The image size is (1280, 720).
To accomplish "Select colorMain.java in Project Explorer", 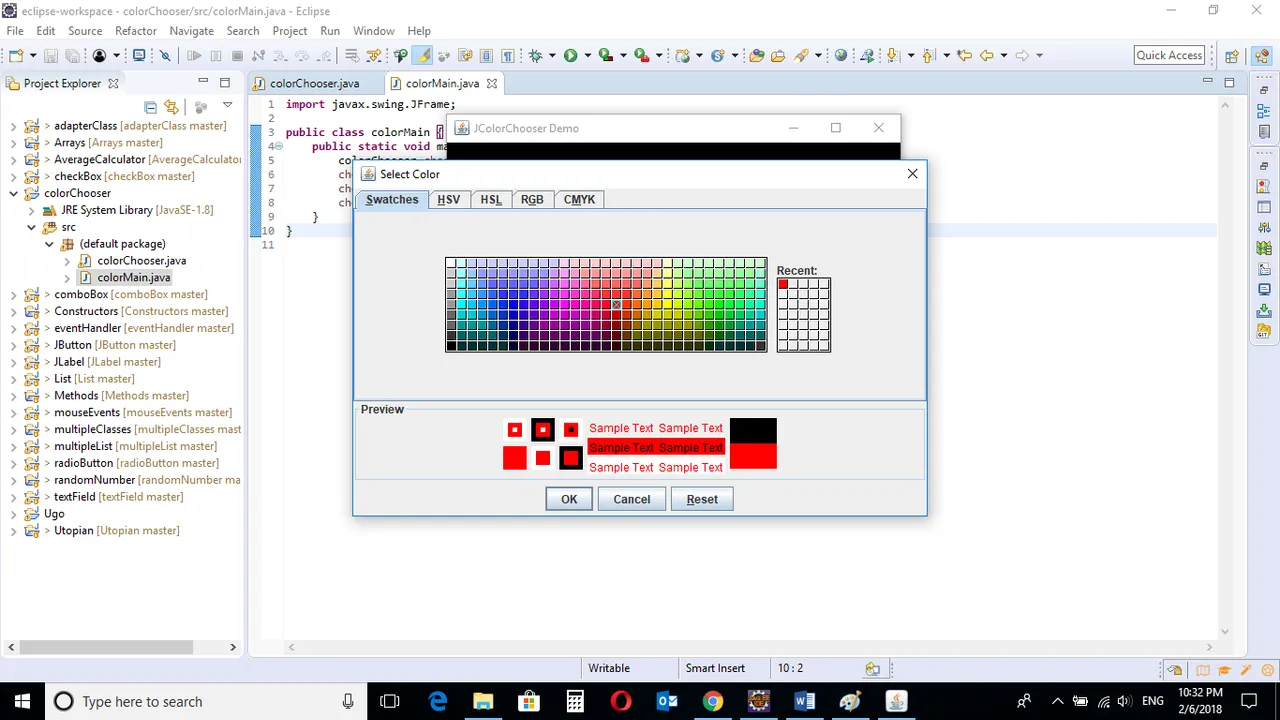I will (134, 278).
